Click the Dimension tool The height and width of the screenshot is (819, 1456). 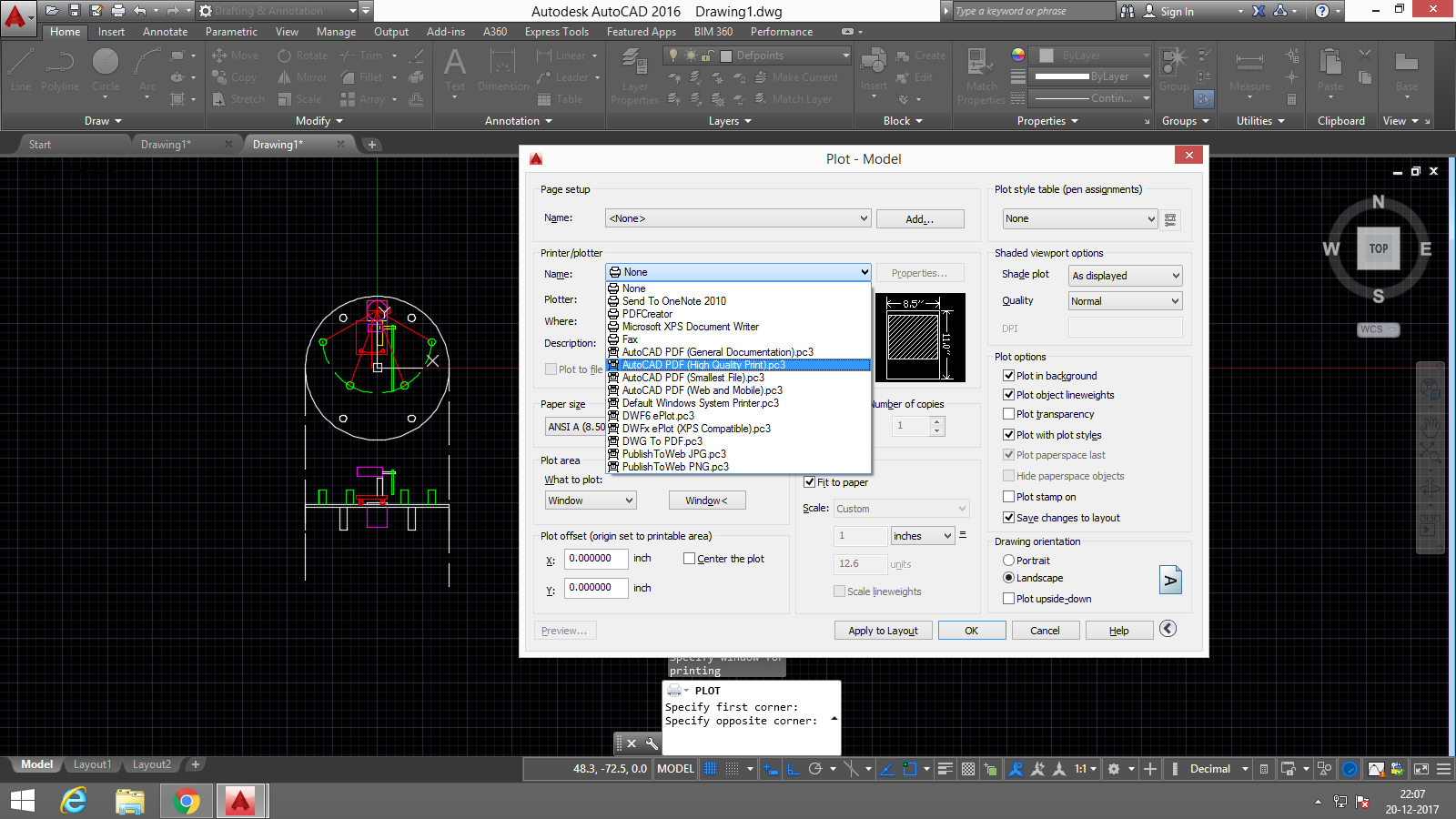(503, 70)
